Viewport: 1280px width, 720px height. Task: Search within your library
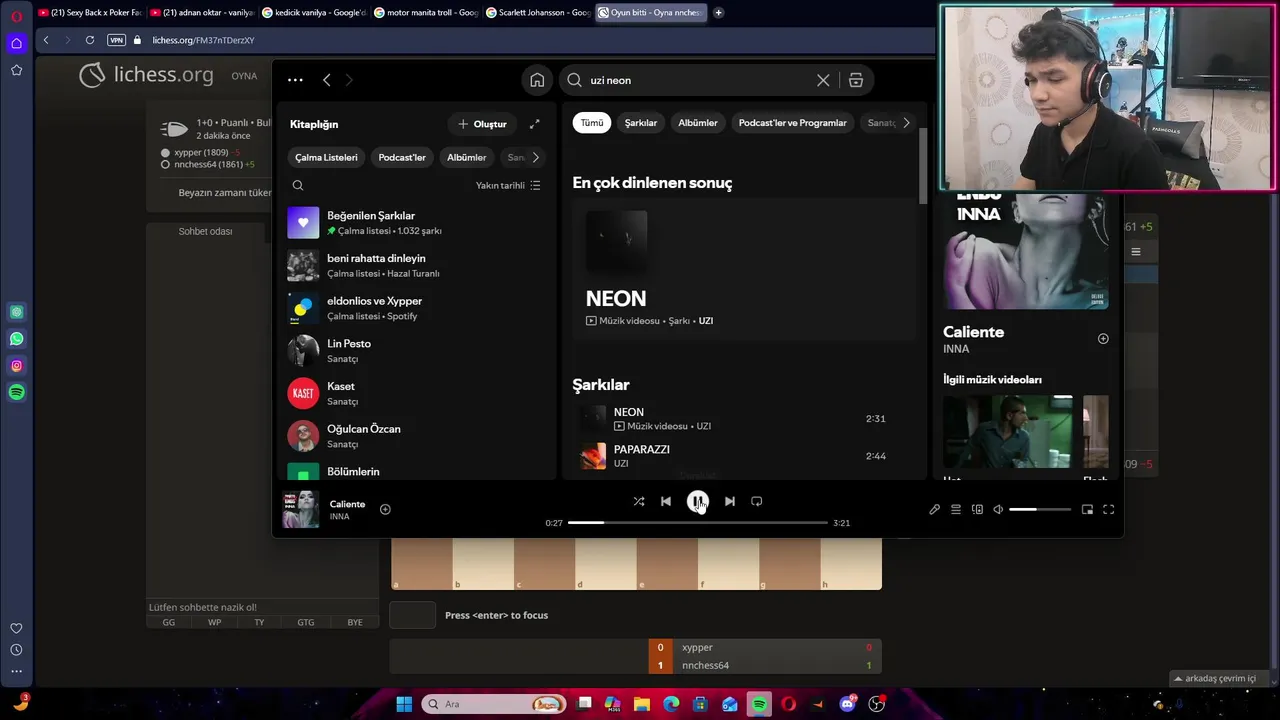click(298, 185)
